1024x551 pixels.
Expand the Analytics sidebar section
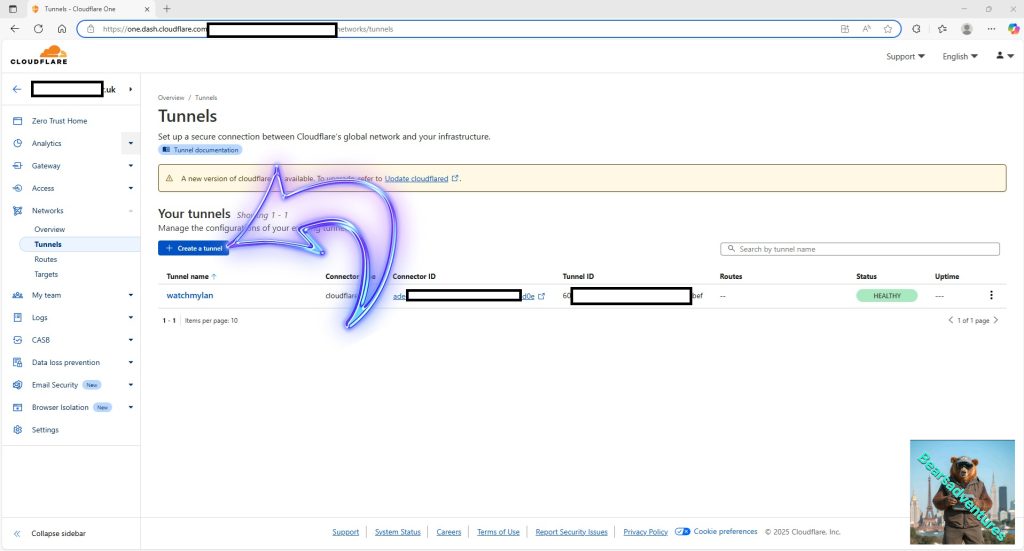click(x=130, y=144)
